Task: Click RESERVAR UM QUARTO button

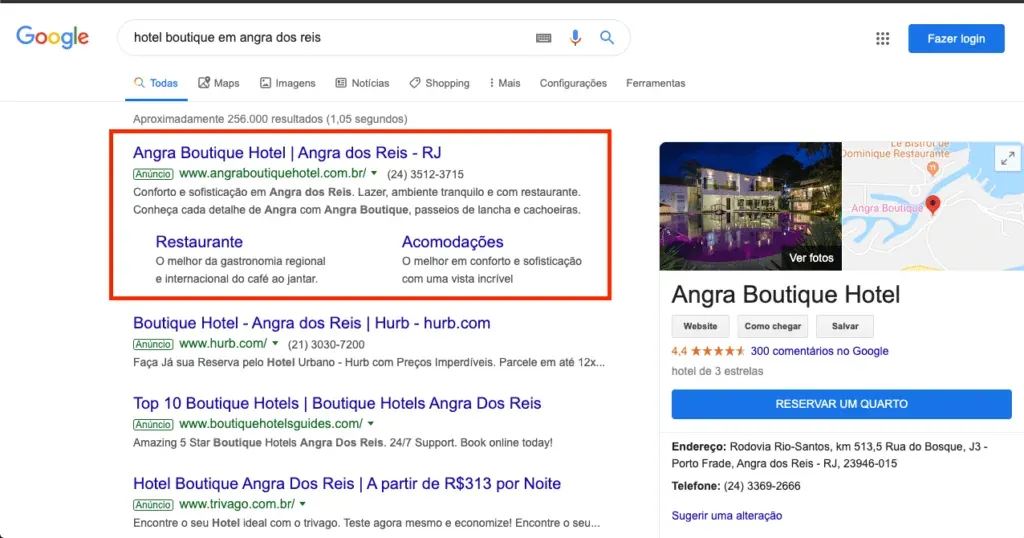Action: point(841,404)
